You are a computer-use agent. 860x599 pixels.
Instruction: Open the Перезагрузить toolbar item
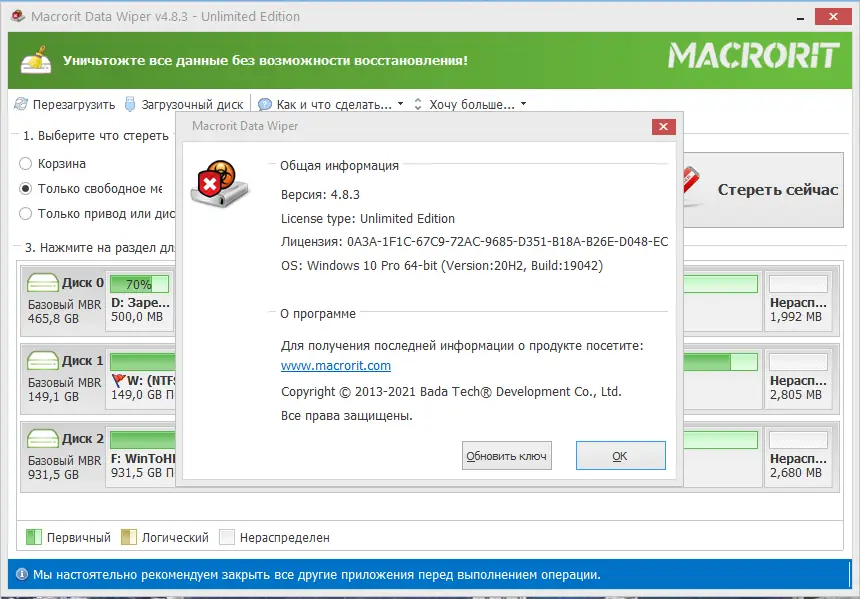(x=65, y=104)
